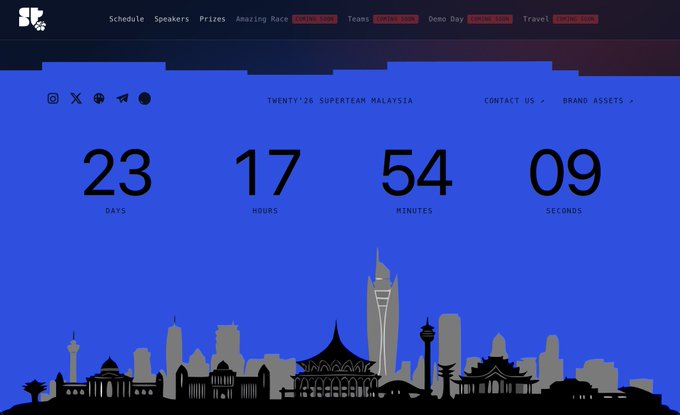Click the DAYS label
This screenshot has width=680, height=415.
[x=116, y=211]
